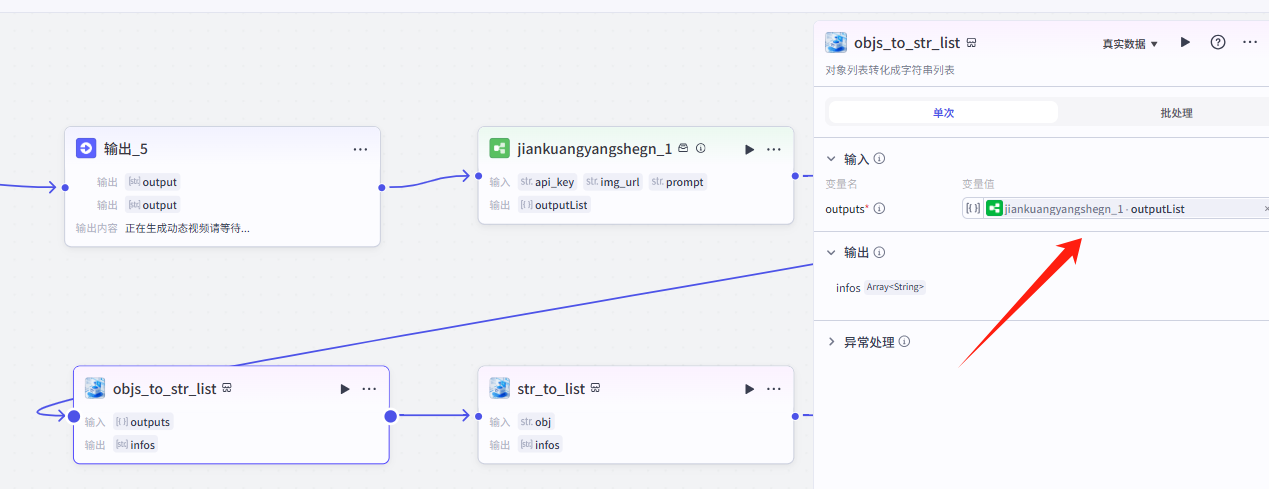Open more options on the 输出_5 node
This screenshot has height=489, width=1269.
click(360, 149)
